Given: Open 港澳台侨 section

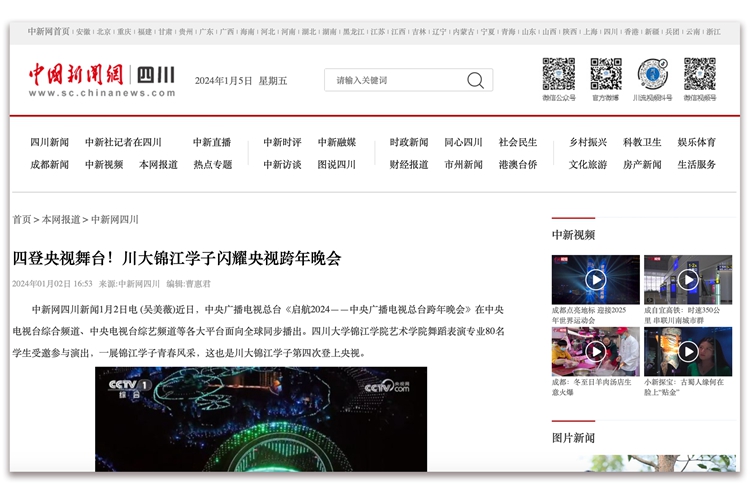Looking at the screenshot, I should (518, 165).
